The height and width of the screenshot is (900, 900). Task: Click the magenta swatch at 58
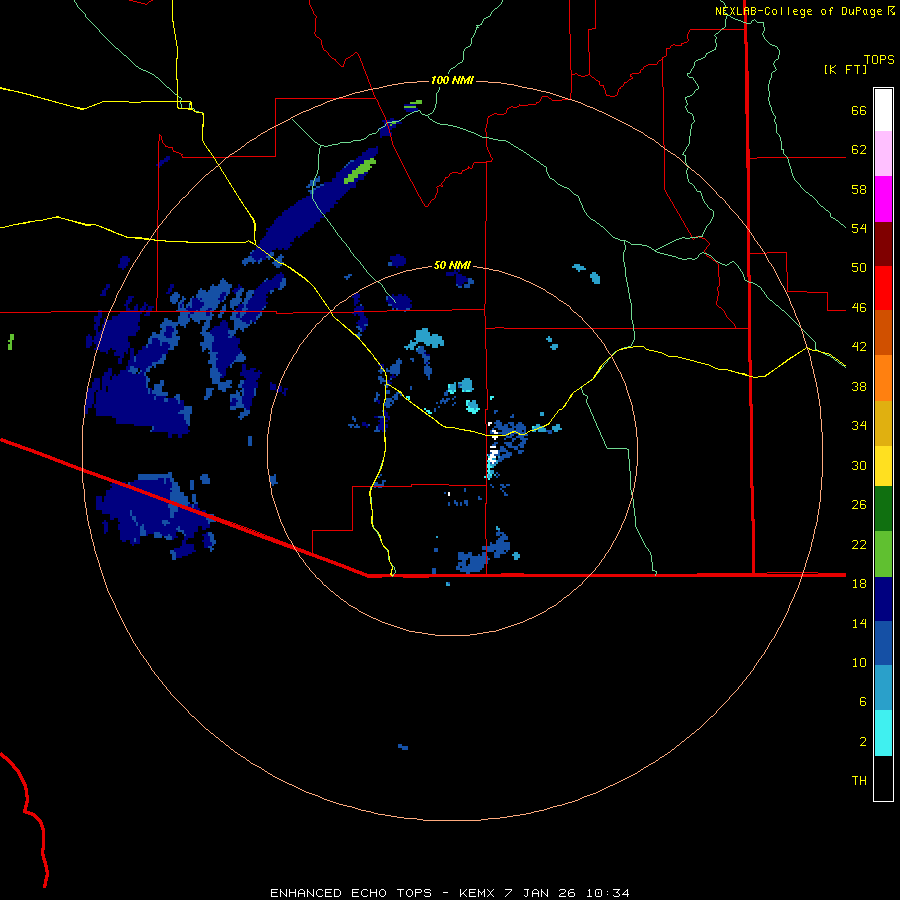[x=883, y=199]
